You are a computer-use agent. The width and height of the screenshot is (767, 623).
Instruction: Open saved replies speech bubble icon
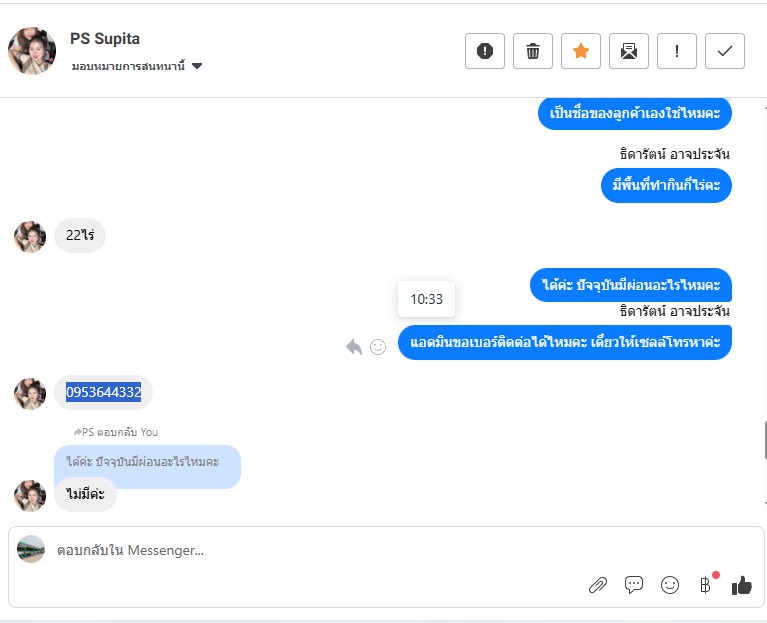[x=633, y=585]
